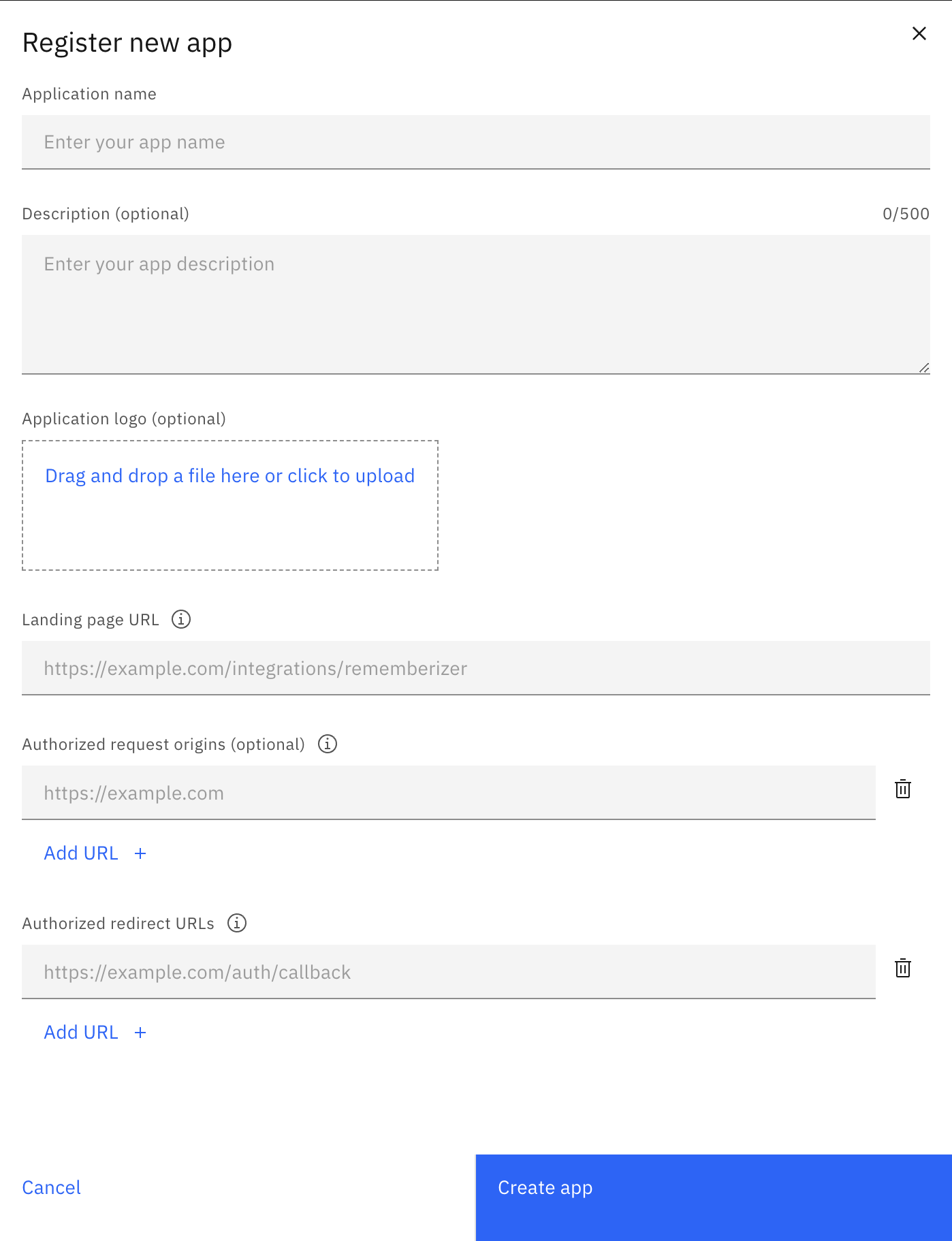Click Cancel to dismiss registration
The image size is (952, 1241).
51,1187
